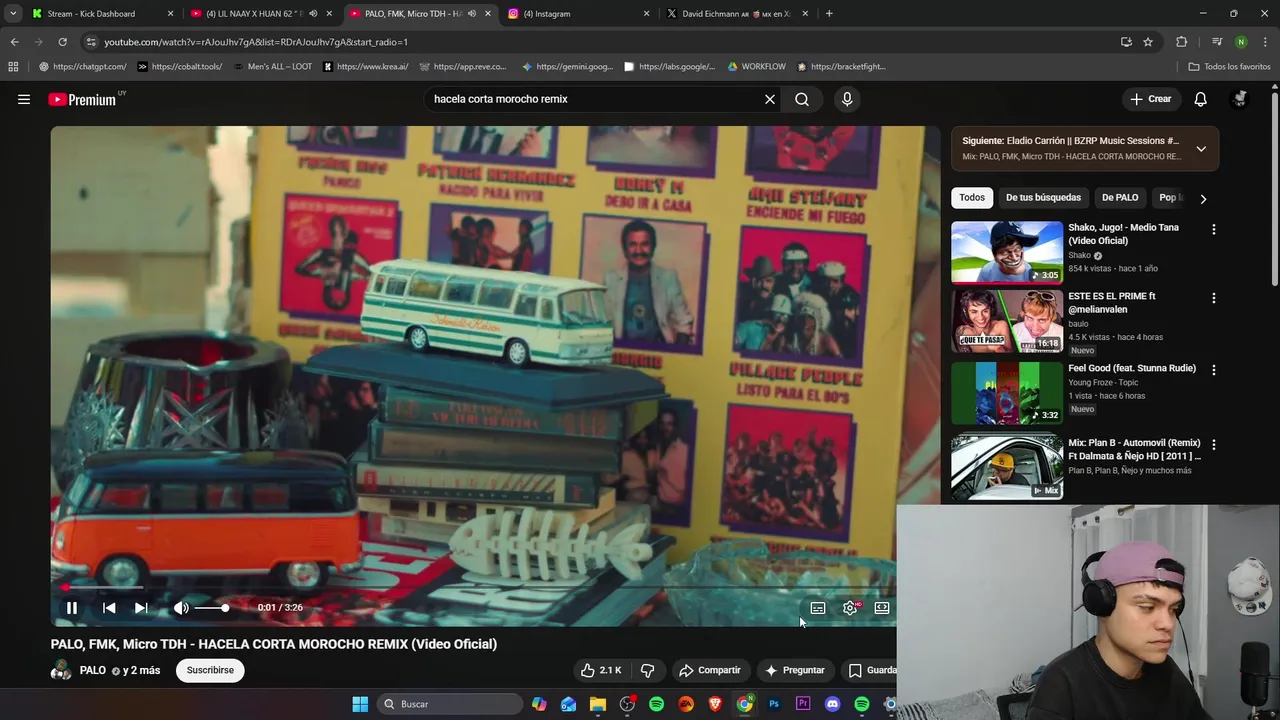Expand the Siguiente playlist panel chevron
This screenshot has height=720, width=1280.
1201,149
